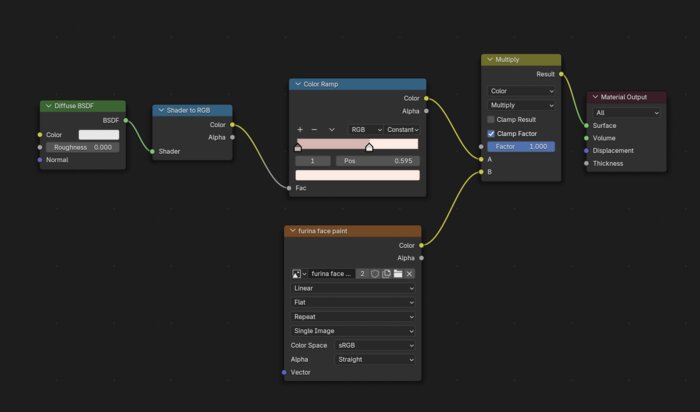Open the Multiply blend mode dropdown
Viewport: 700px width, 412px height.
tap(521, 105)
